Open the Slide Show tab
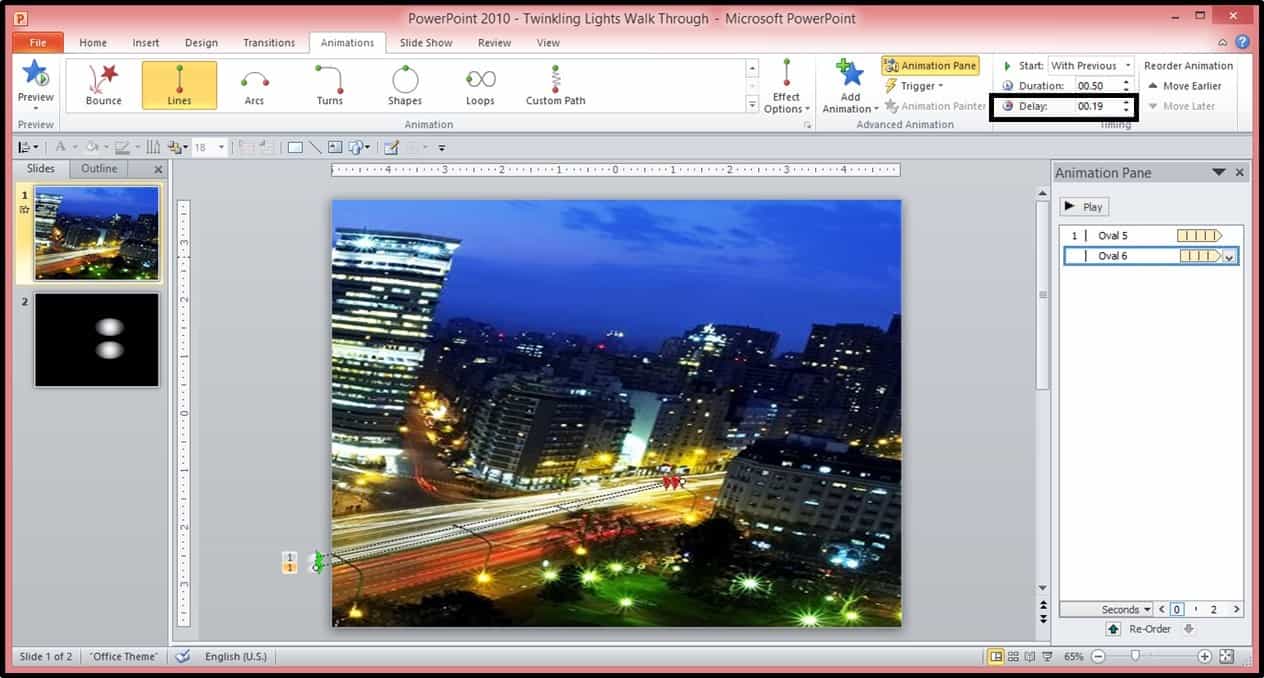Image resolution: width=1264 pixels, height=678 pixels. 426,43
